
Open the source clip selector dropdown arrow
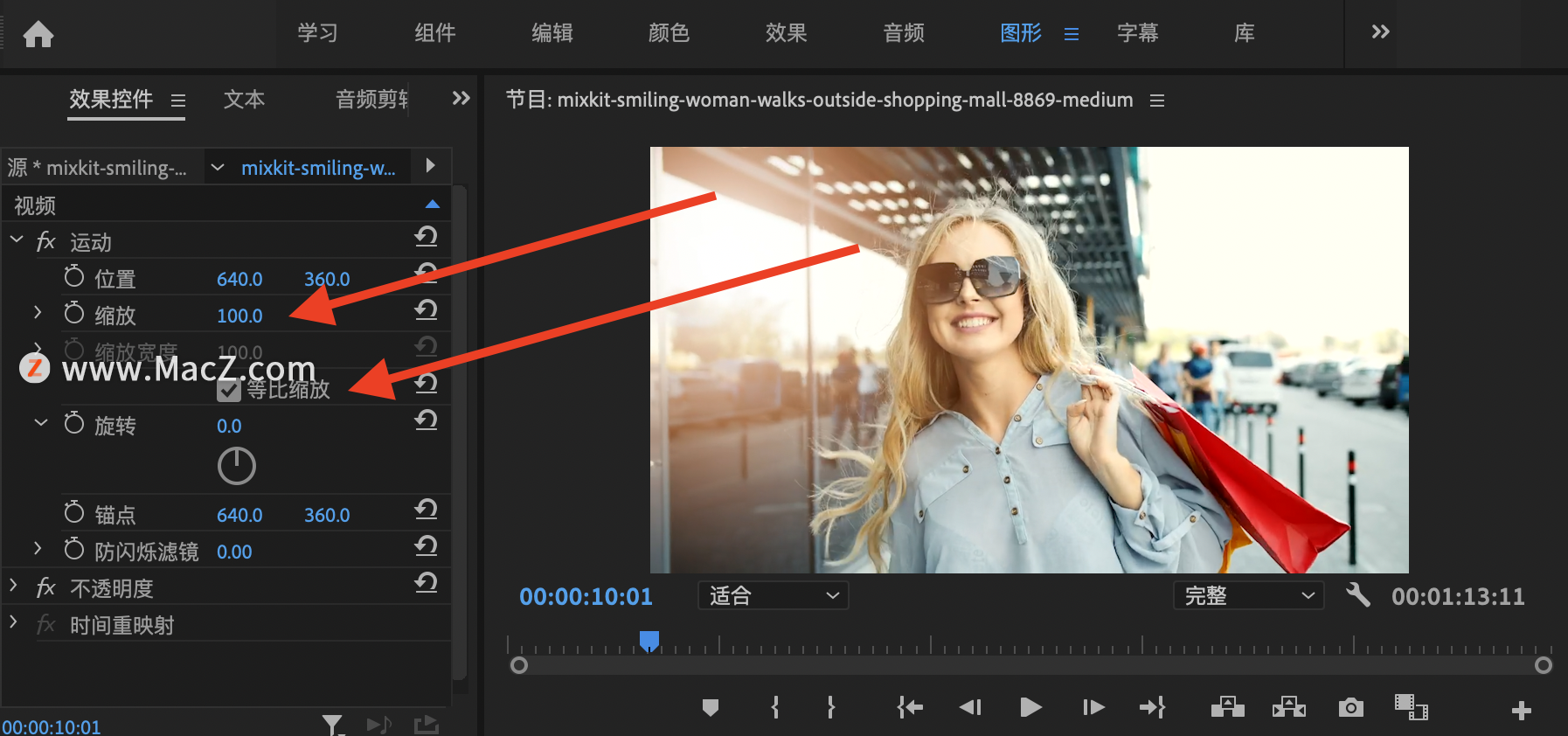218,167
